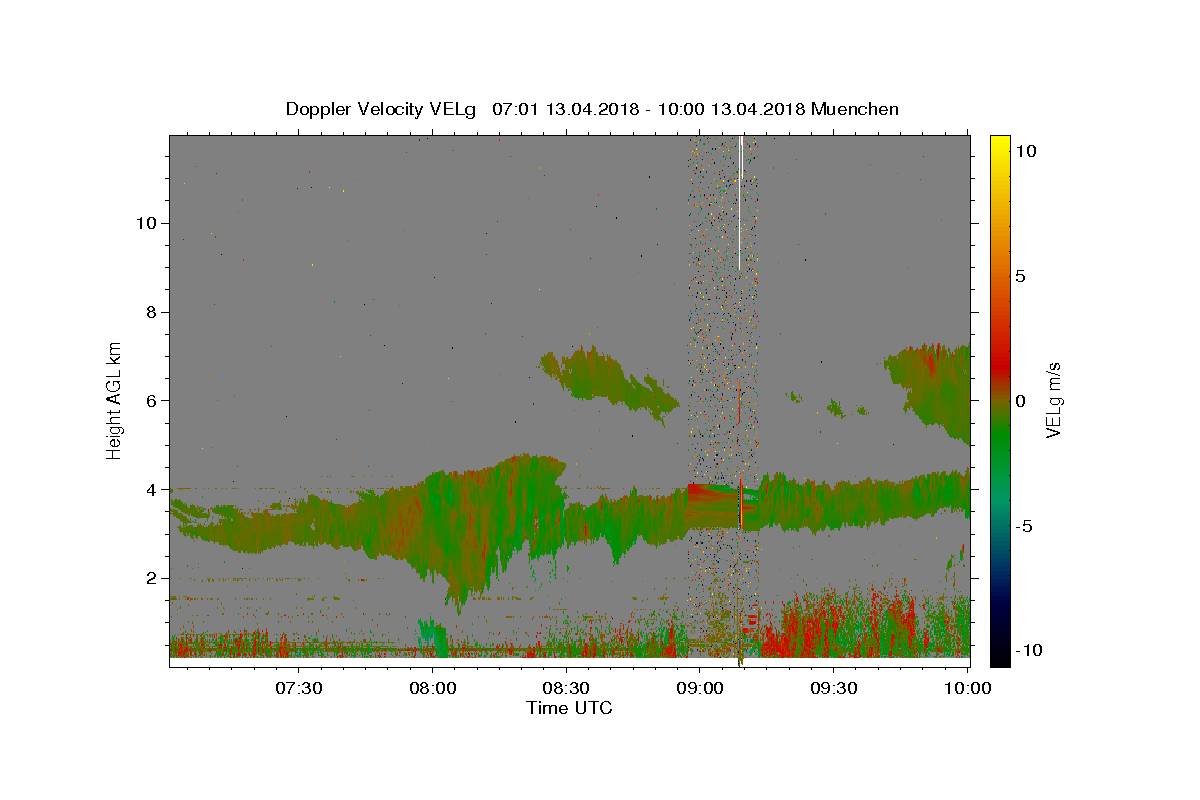The width and height of the screenshot is (1200, 800).
Task: Click the 'VELg m/s' colorbar label
Action: [1053, 399]
